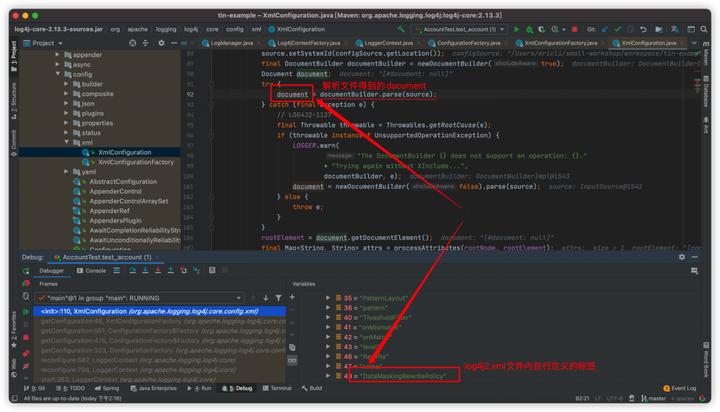Run with Coverage from the top toolbar

coord(542,29)
